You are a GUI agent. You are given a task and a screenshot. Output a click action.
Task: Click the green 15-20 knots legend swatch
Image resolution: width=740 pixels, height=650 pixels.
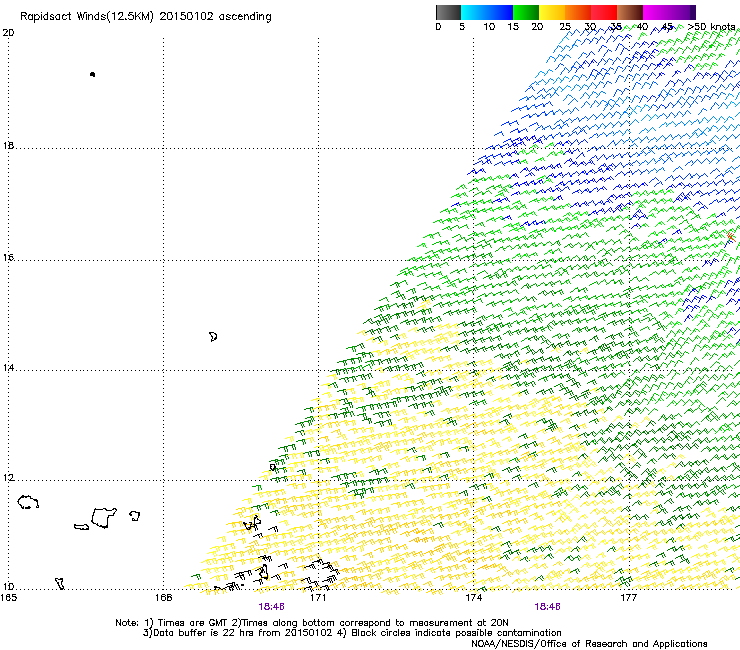click(x=526, y=12)
